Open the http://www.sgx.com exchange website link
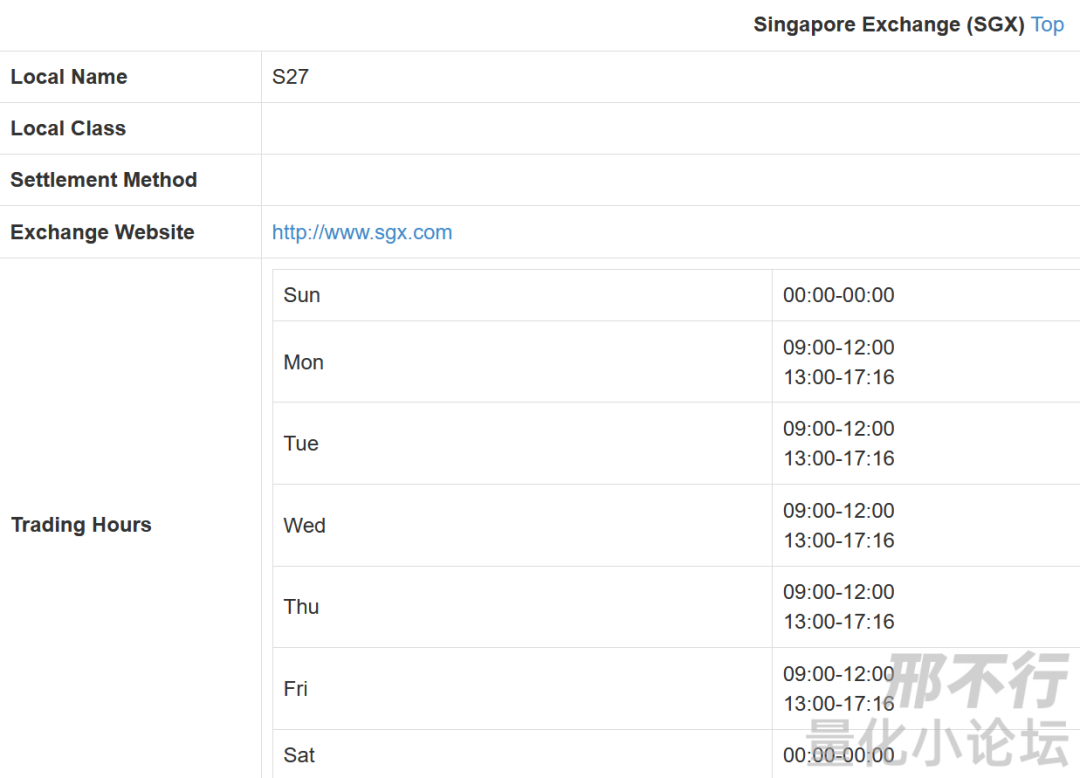Image resolution: width=1080 pixels, height=778 pixels. (x=362, y=233)
